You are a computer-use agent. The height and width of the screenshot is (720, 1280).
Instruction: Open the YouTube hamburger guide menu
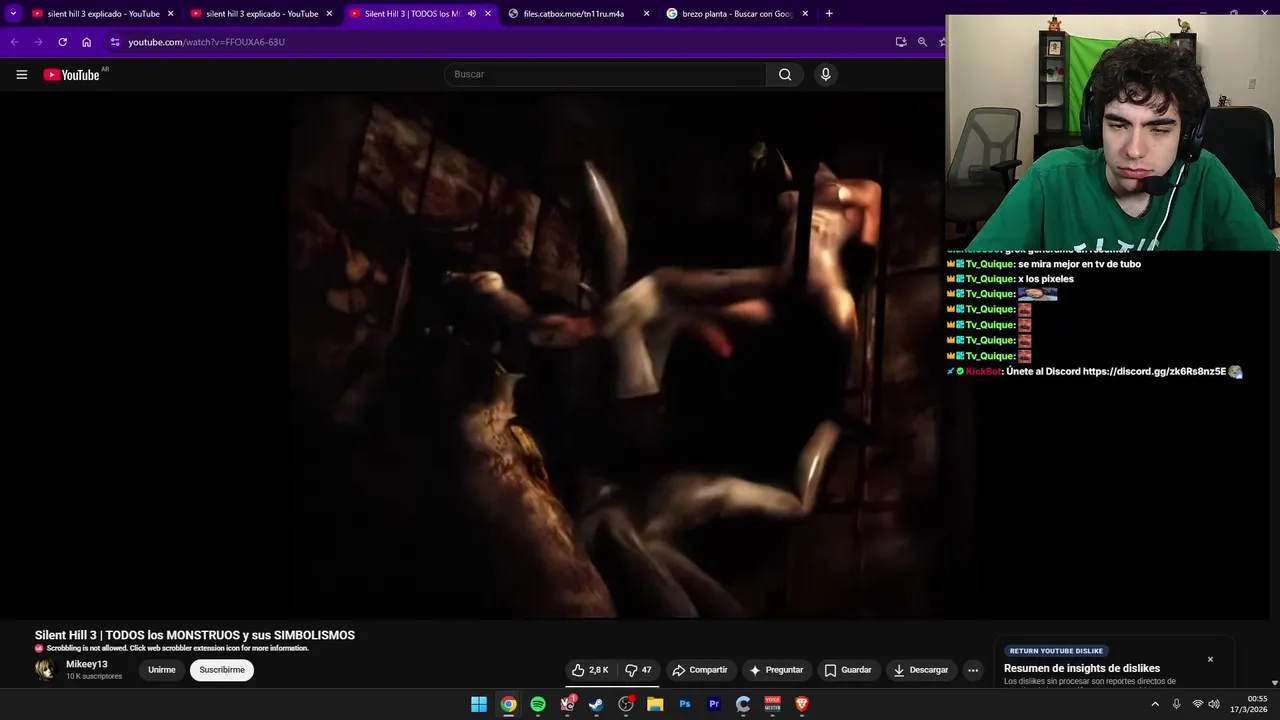coord(22,74)
